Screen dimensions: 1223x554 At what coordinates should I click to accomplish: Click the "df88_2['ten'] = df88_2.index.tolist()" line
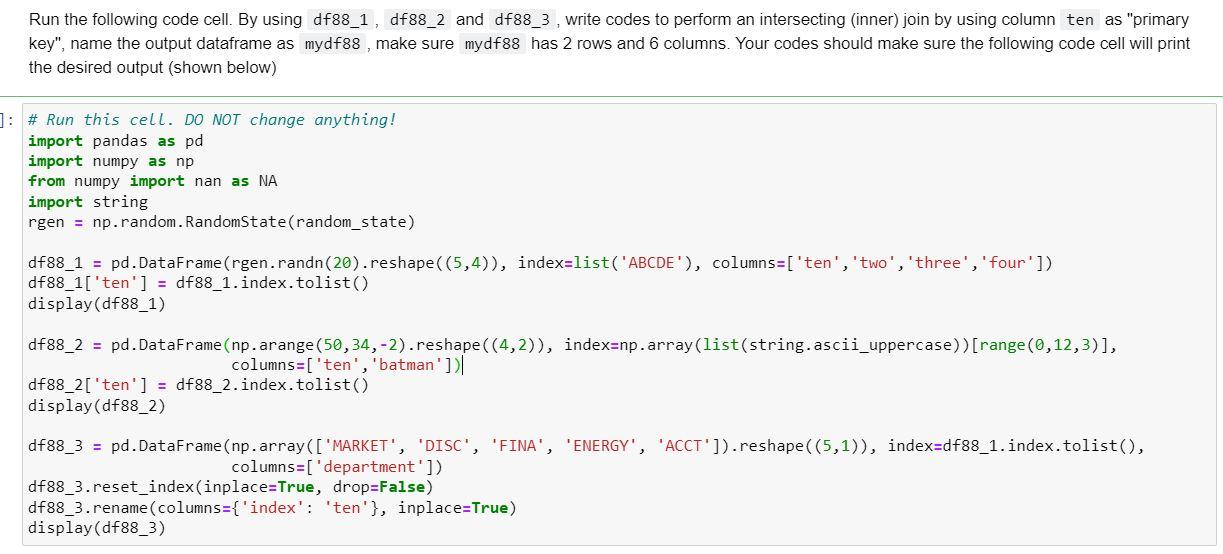(x=199, y=385)
